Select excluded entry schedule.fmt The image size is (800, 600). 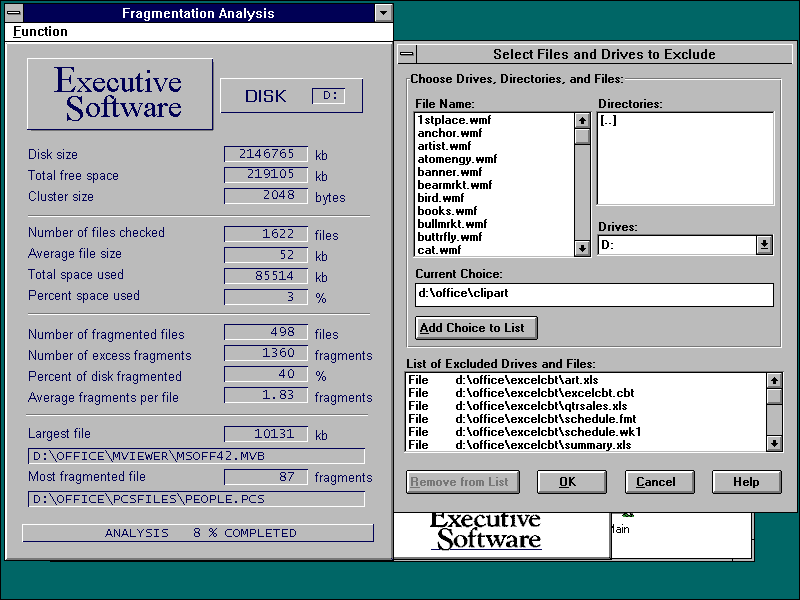point(585,419)
